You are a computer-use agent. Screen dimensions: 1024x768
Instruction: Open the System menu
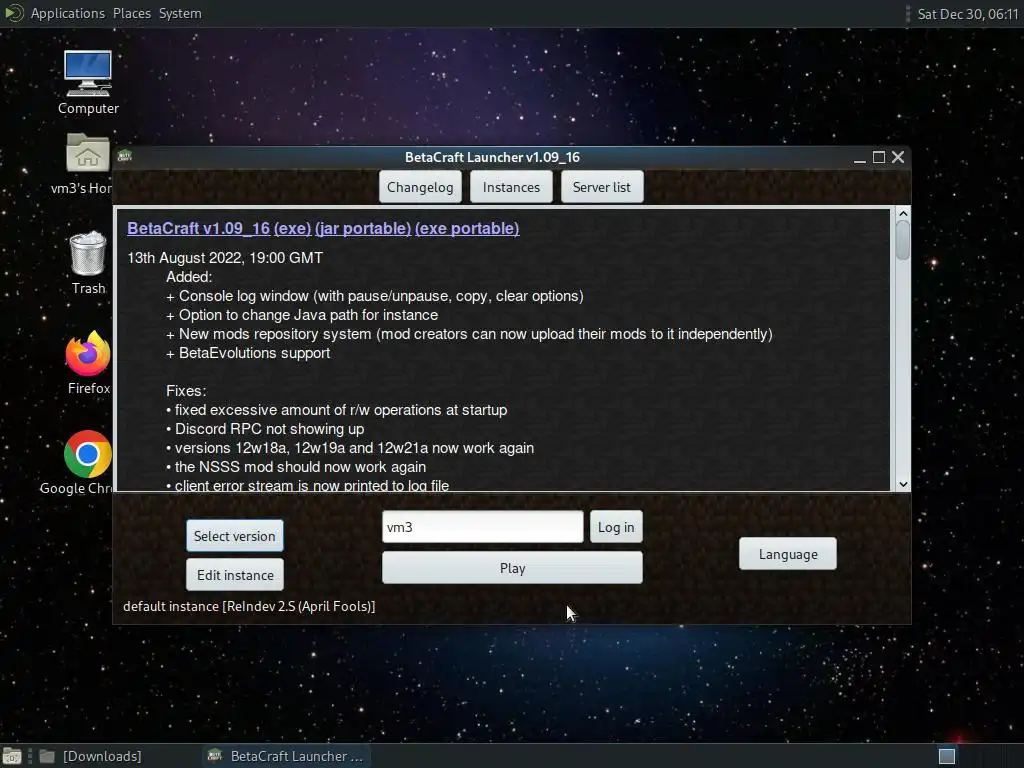tap(180, 13)
